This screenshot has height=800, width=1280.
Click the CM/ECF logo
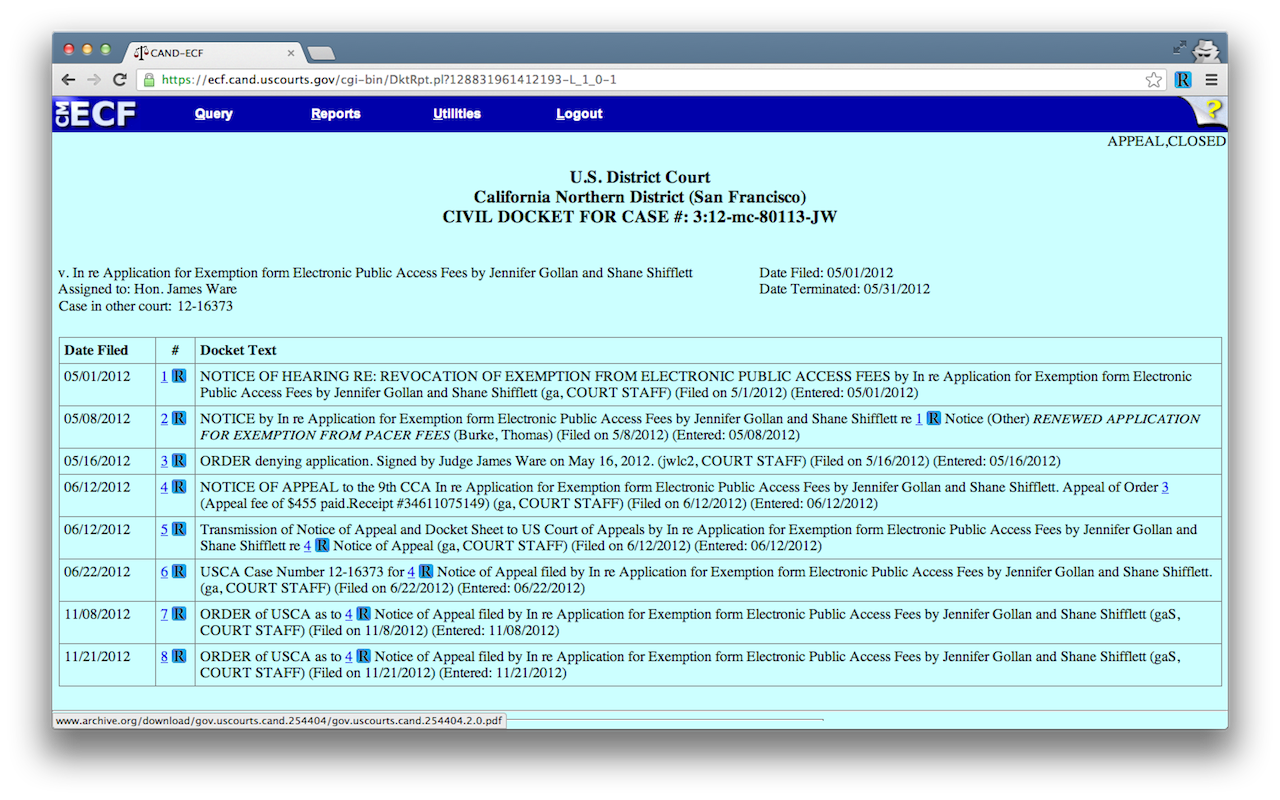pos(95,114)
